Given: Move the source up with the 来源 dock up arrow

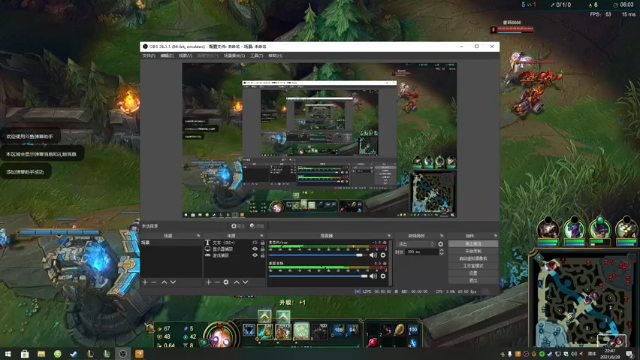Looking at the screenshot, I should pyautogui.click(x=236, y=282).
